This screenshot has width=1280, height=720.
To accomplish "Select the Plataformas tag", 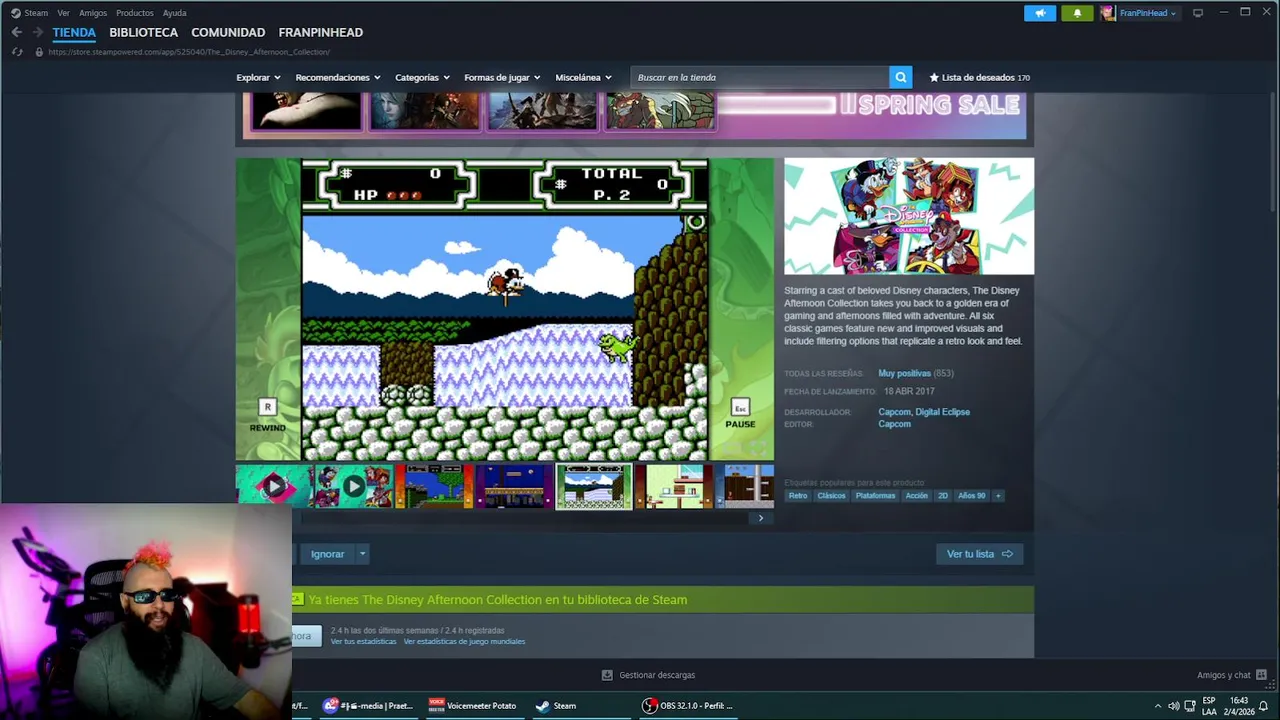I will pos(875,496).
